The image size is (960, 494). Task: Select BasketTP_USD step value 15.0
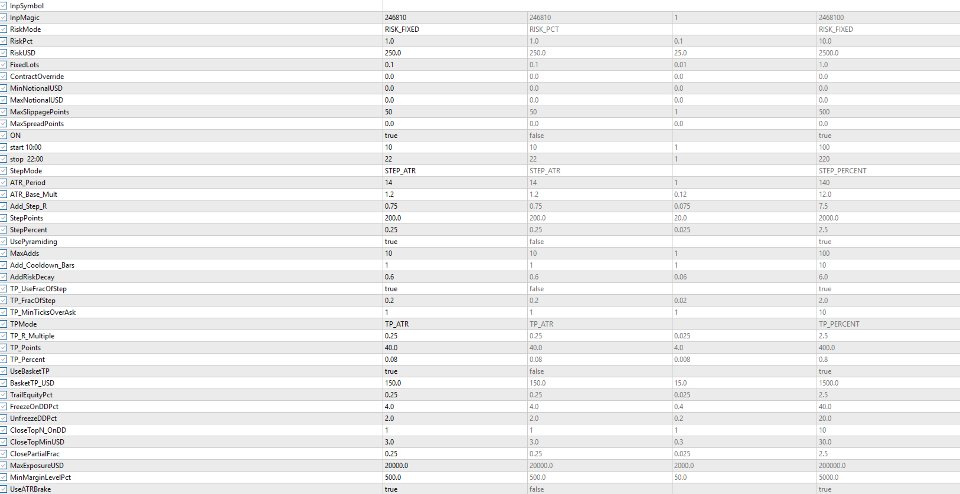click(x=744, y=383)
